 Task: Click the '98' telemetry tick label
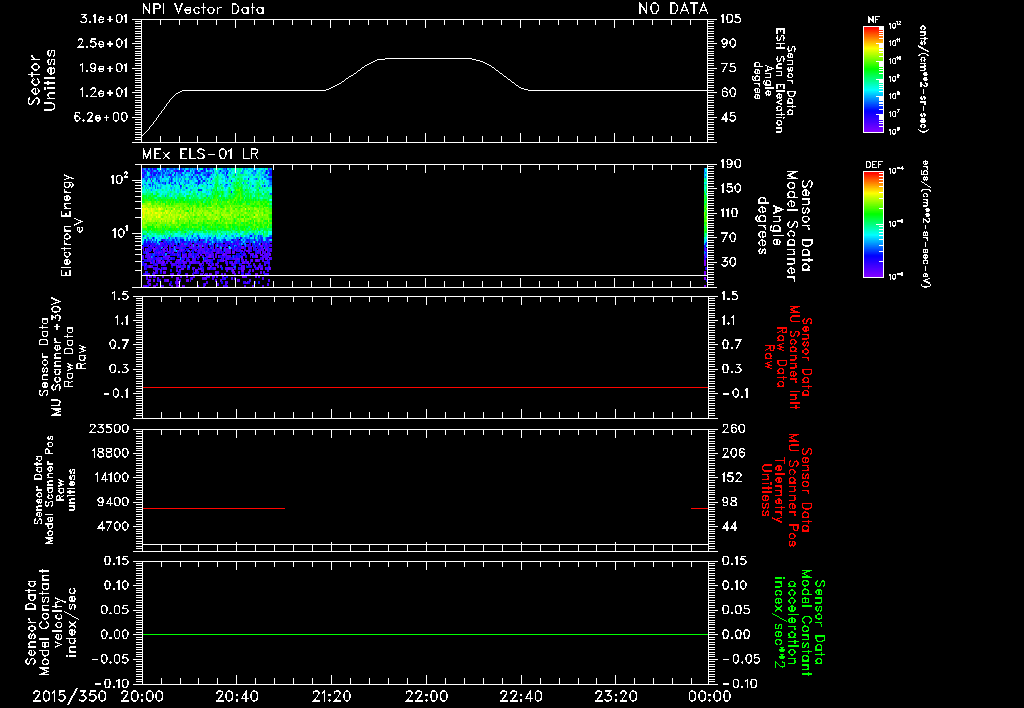click(x=728, y=502)
